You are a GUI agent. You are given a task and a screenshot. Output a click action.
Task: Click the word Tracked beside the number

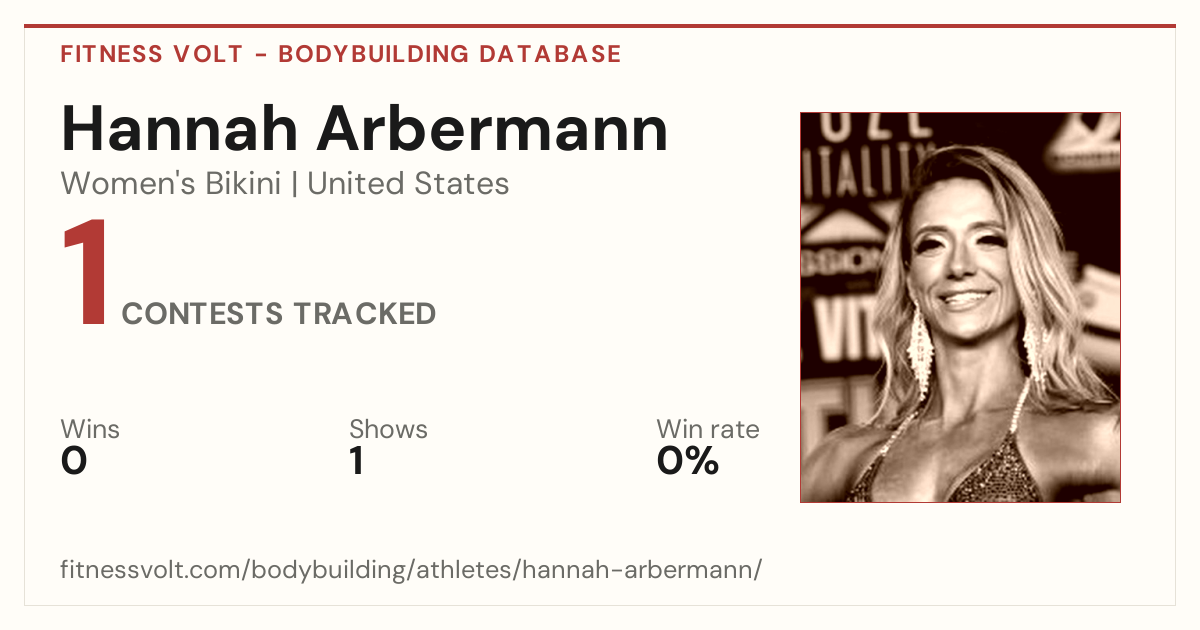click(364, 314)
